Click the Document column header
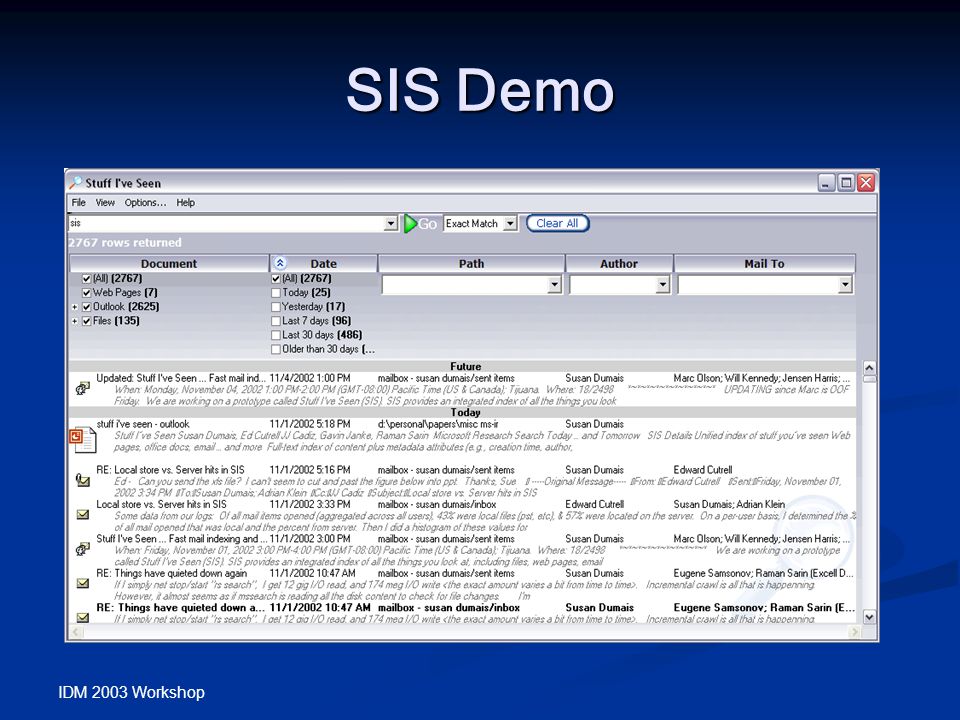This screenshot has width=960, height=720. tap(169, 263)
